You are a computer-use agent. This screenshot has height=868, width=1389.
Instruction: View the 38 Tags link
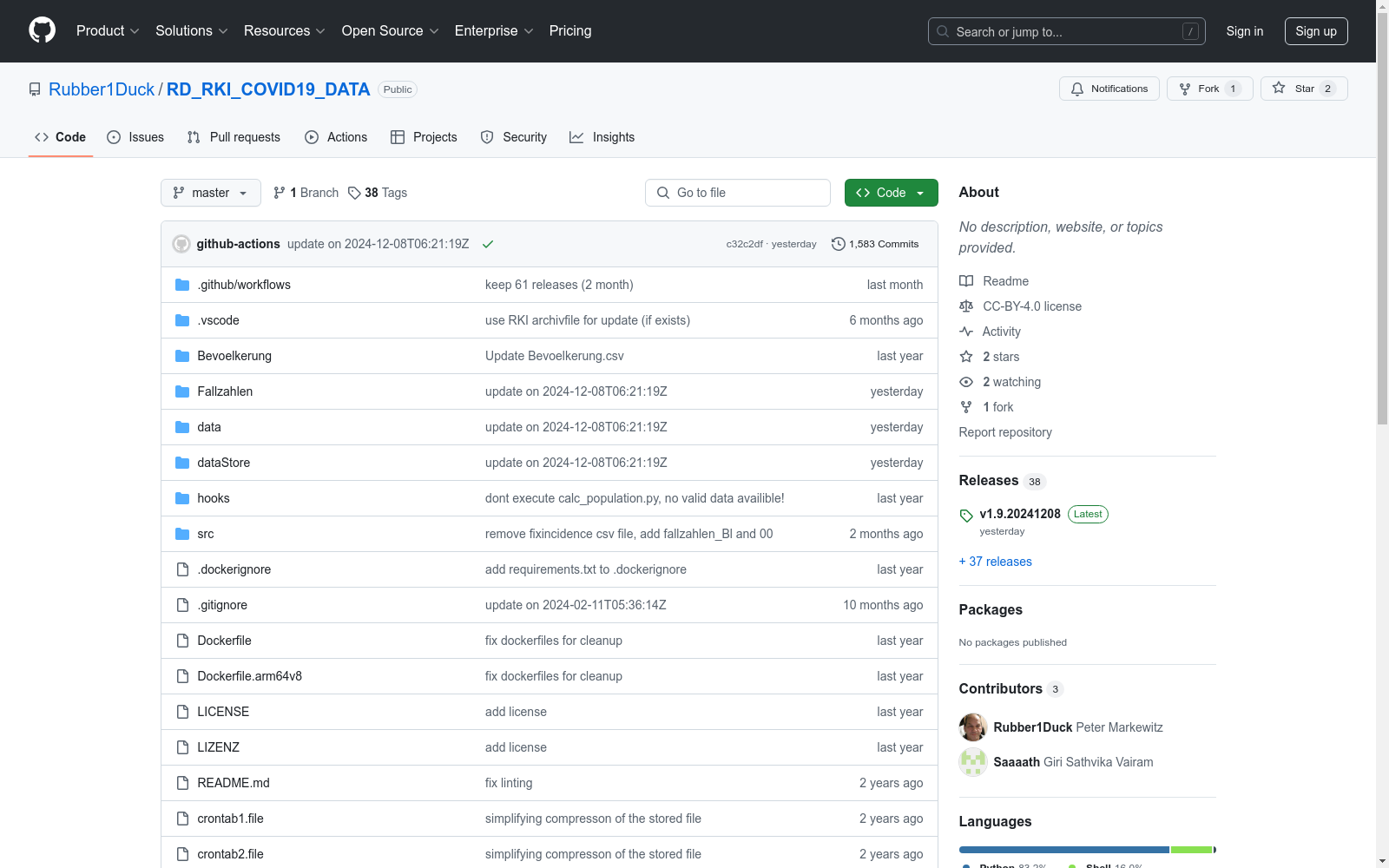(378, 193)
